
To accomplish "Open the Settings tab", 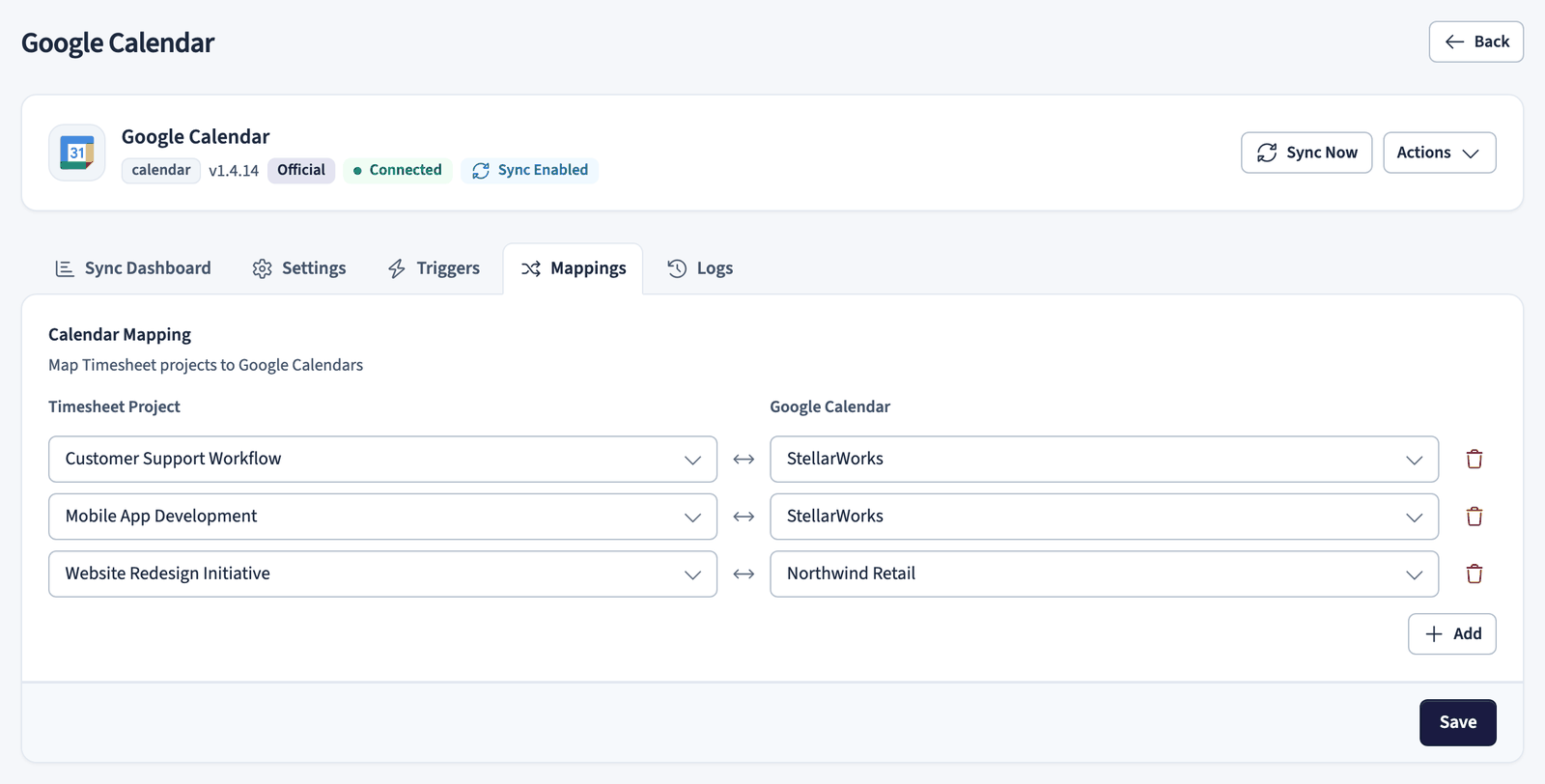I will [299, 268].
